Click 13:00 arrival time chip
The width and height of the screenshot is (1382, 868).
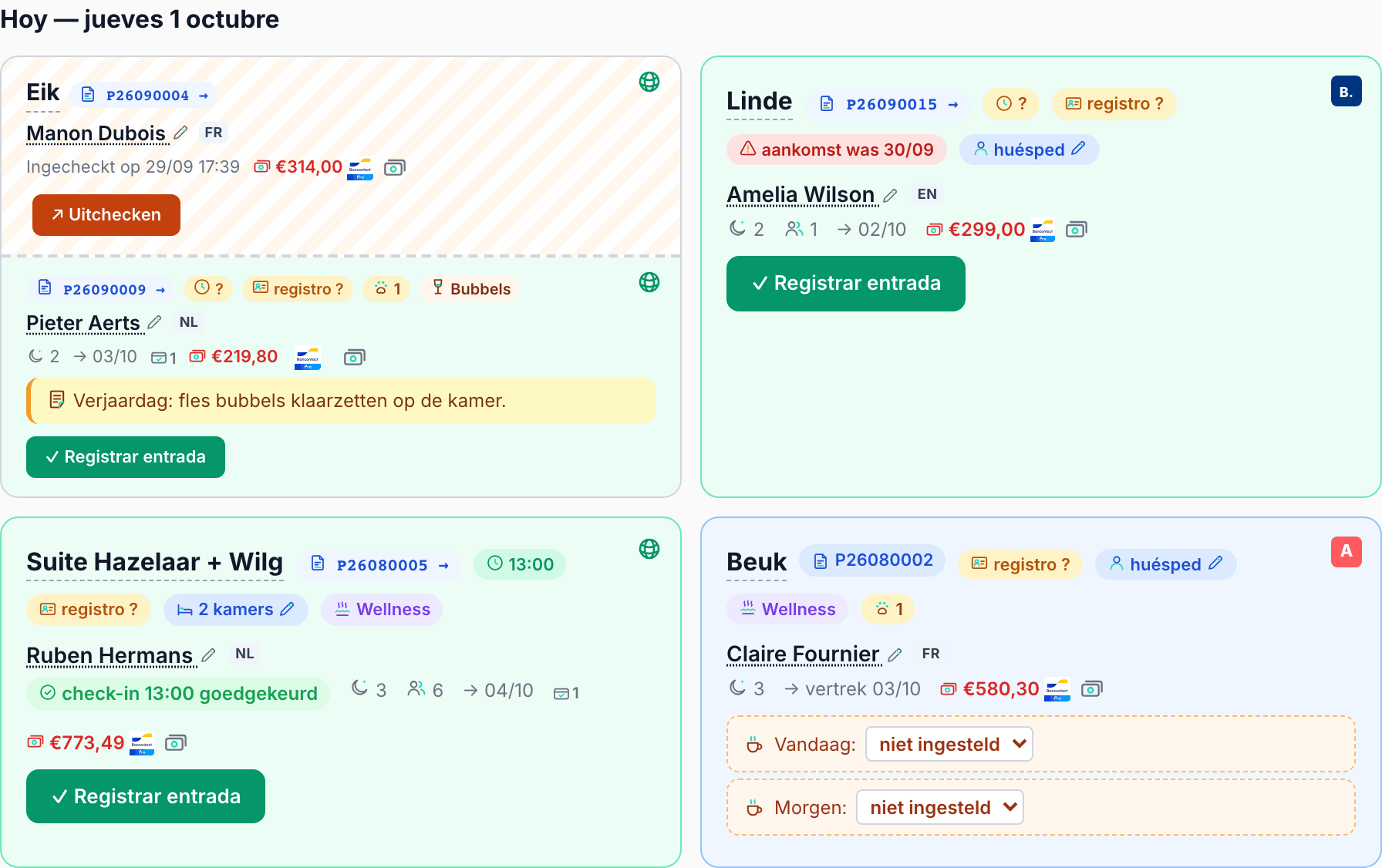[x=520, y=564]
